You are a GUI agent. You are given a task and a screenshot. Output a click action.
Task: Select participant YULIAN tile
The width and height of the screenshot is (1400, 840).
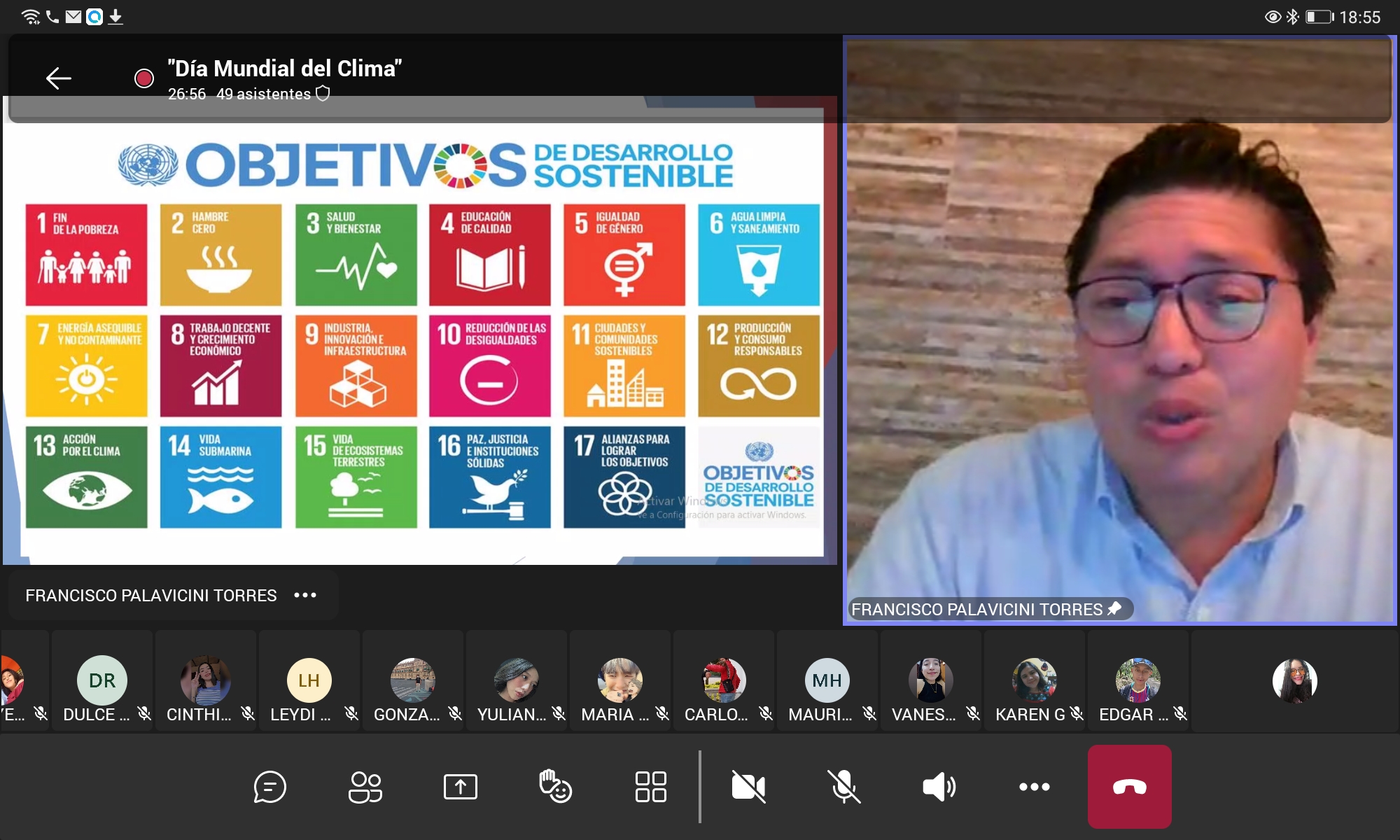pyautogui.click(x=517, y=680)
